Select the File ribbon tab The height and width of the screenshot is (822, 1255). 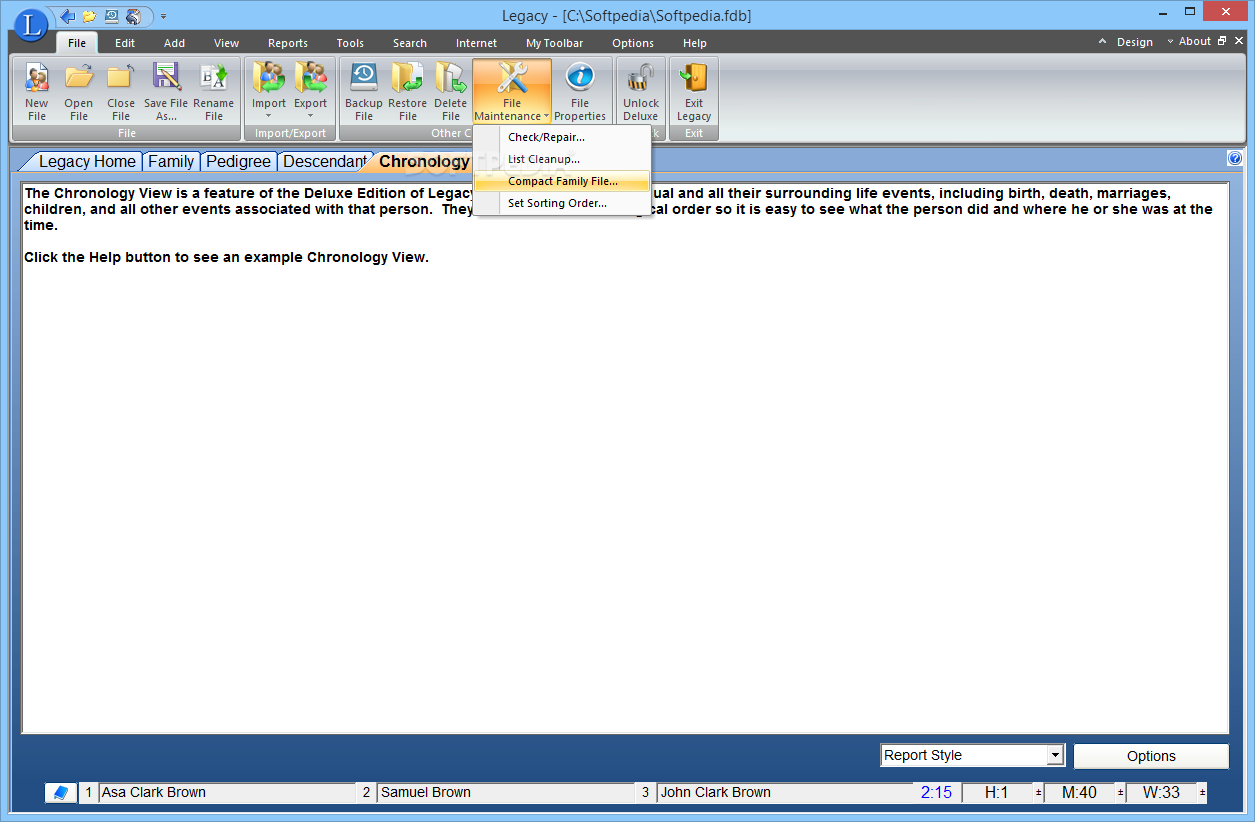click(77, 43)
